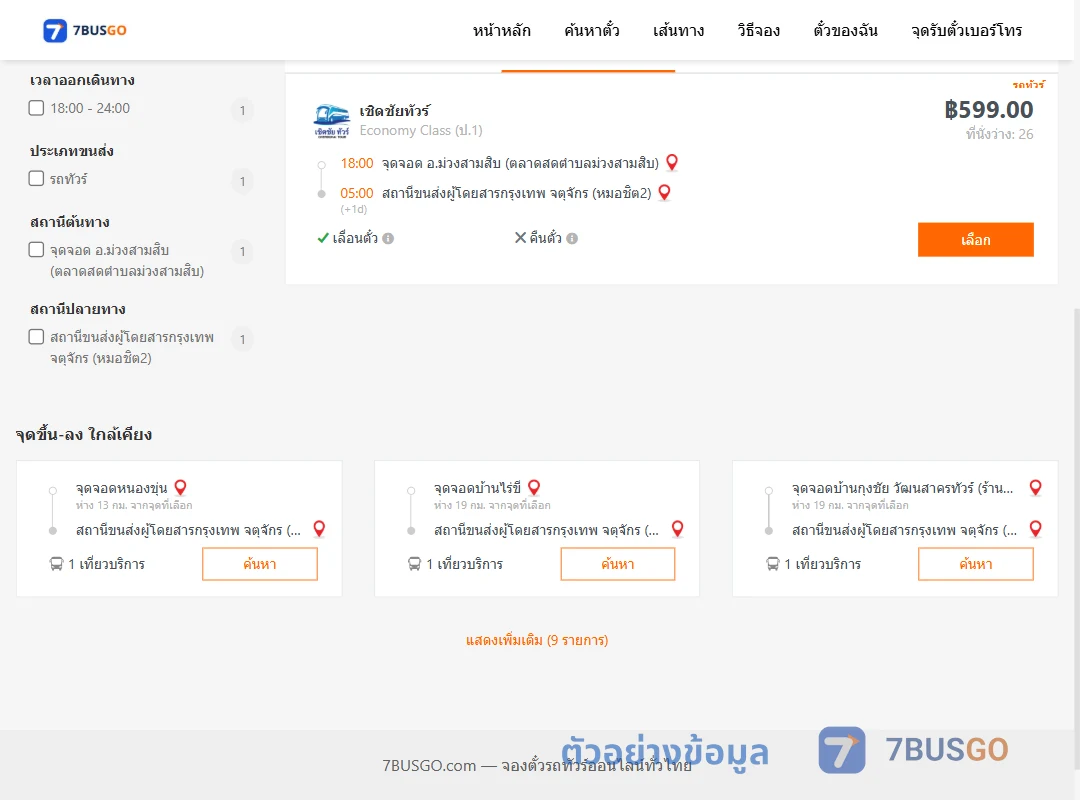Enable the รถทัวร์ transport type filter
The height and width of the screenshot is (800, 1080).
[x=37, y=178]
